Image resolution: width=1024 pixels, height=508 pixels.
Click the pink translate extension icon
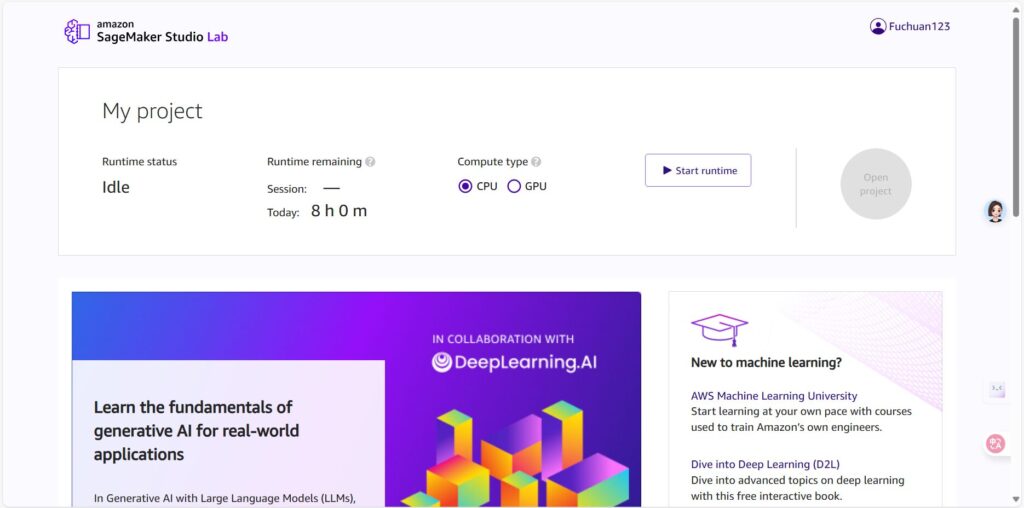[x=995, y=444]
